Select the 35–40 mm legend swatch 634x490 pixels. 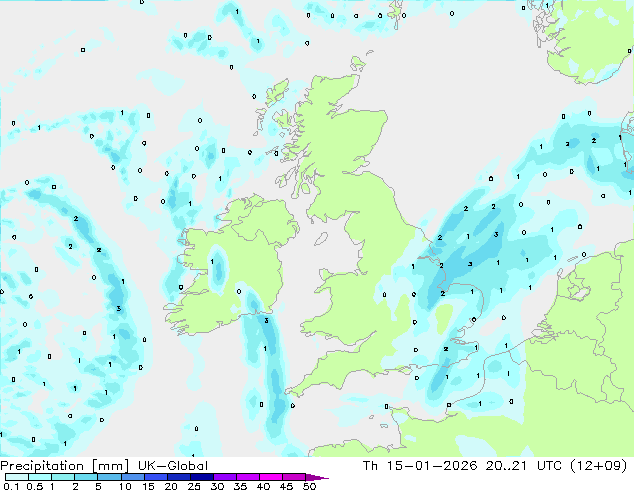tap(247, 477)
